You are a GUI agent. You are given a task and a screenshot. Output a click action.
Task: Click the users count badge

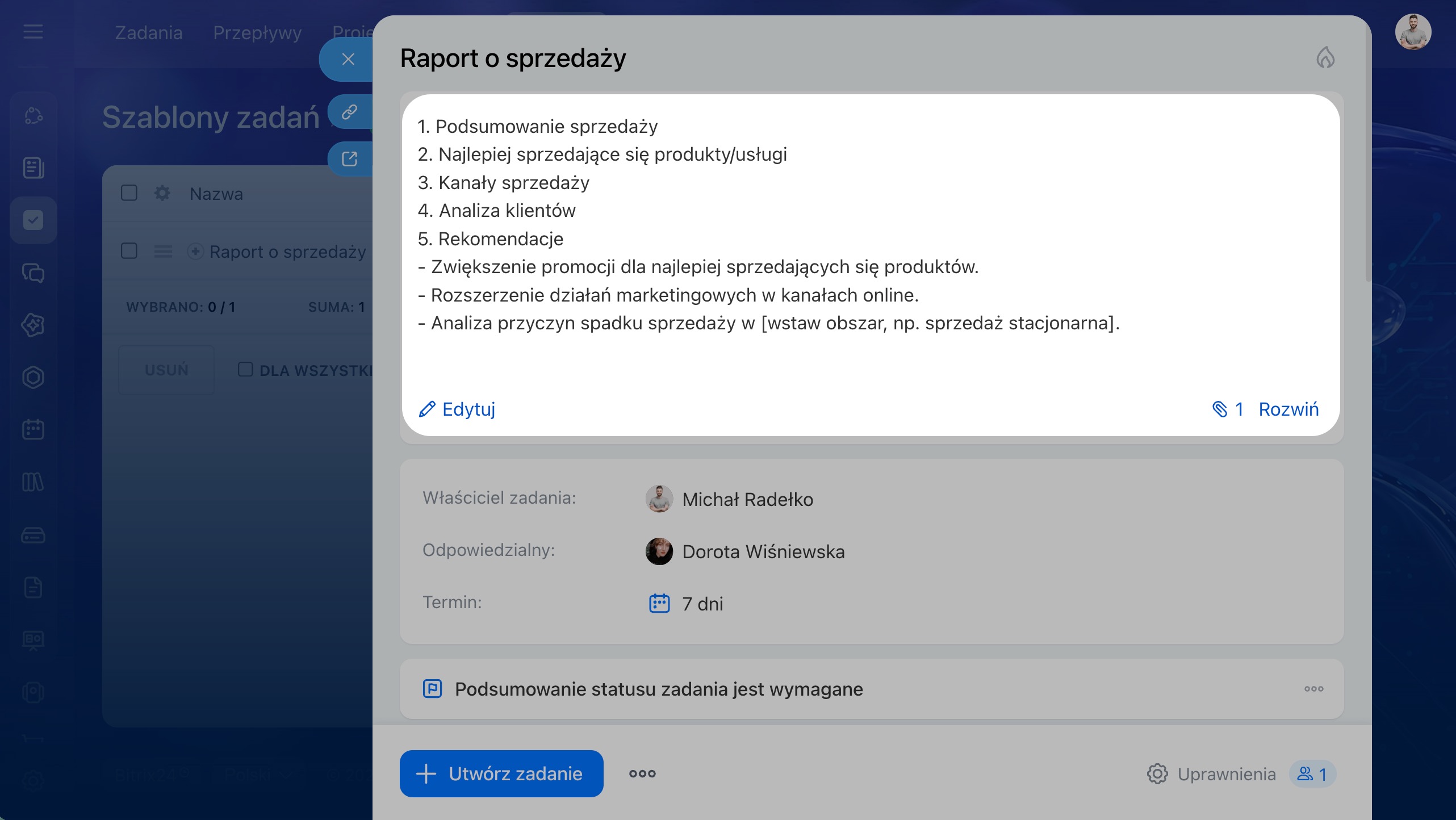1312,774
